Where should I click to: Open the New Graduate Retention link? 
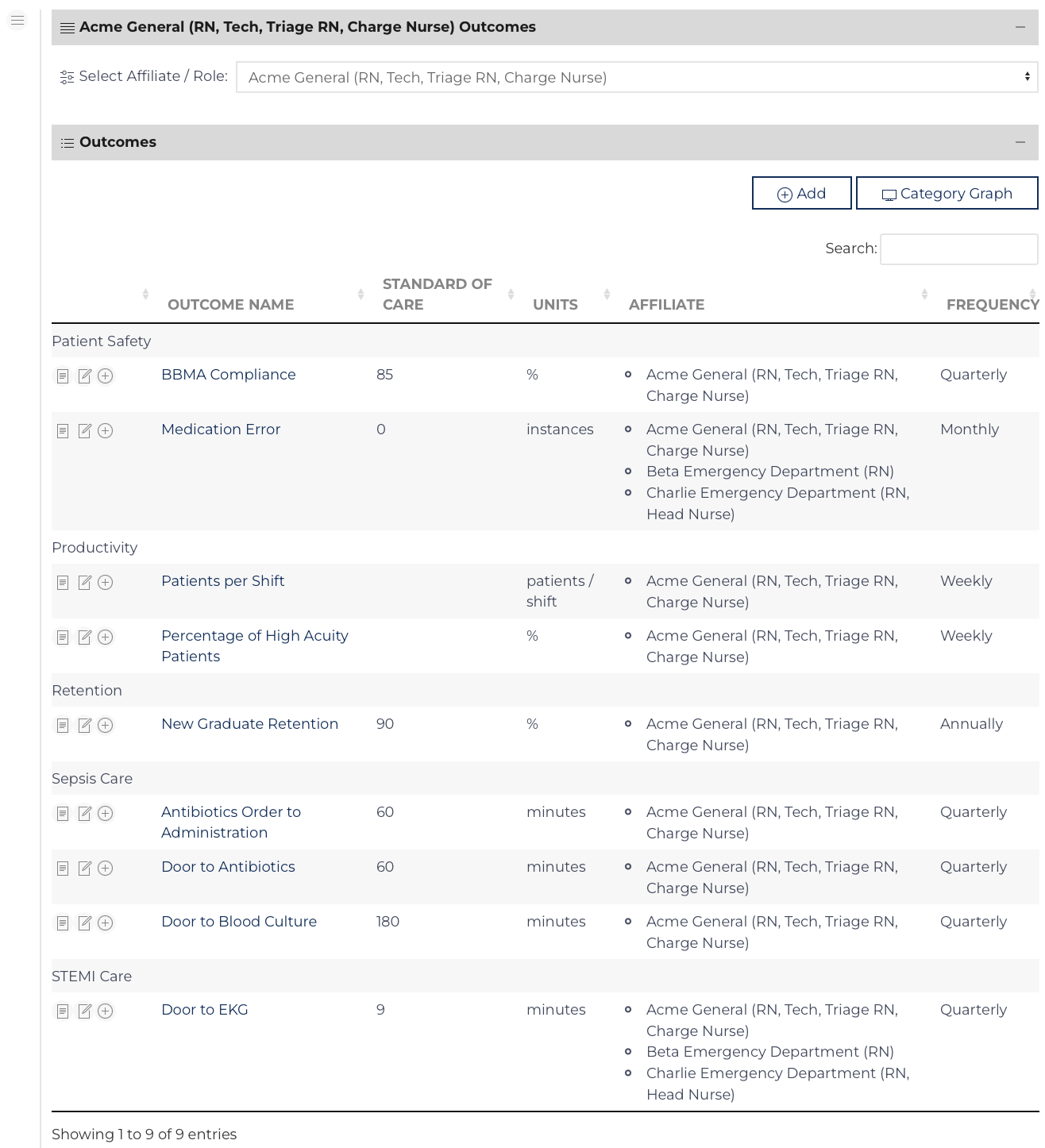click(x=250, y=724)
